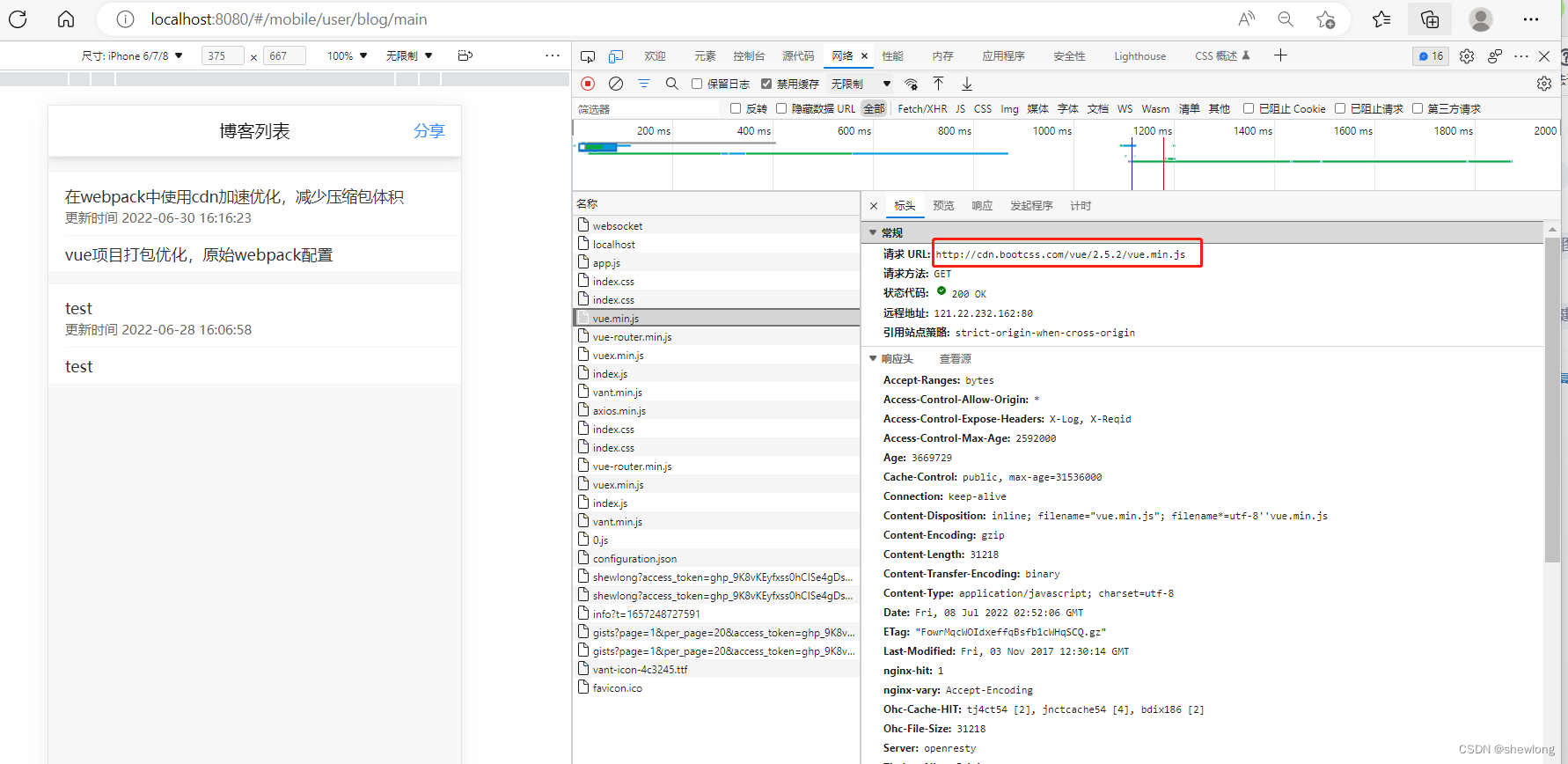This screenshot has width=1568, height=764.
Task: Open the Lighthouse tab
Action: click(x=1139, y=56)
